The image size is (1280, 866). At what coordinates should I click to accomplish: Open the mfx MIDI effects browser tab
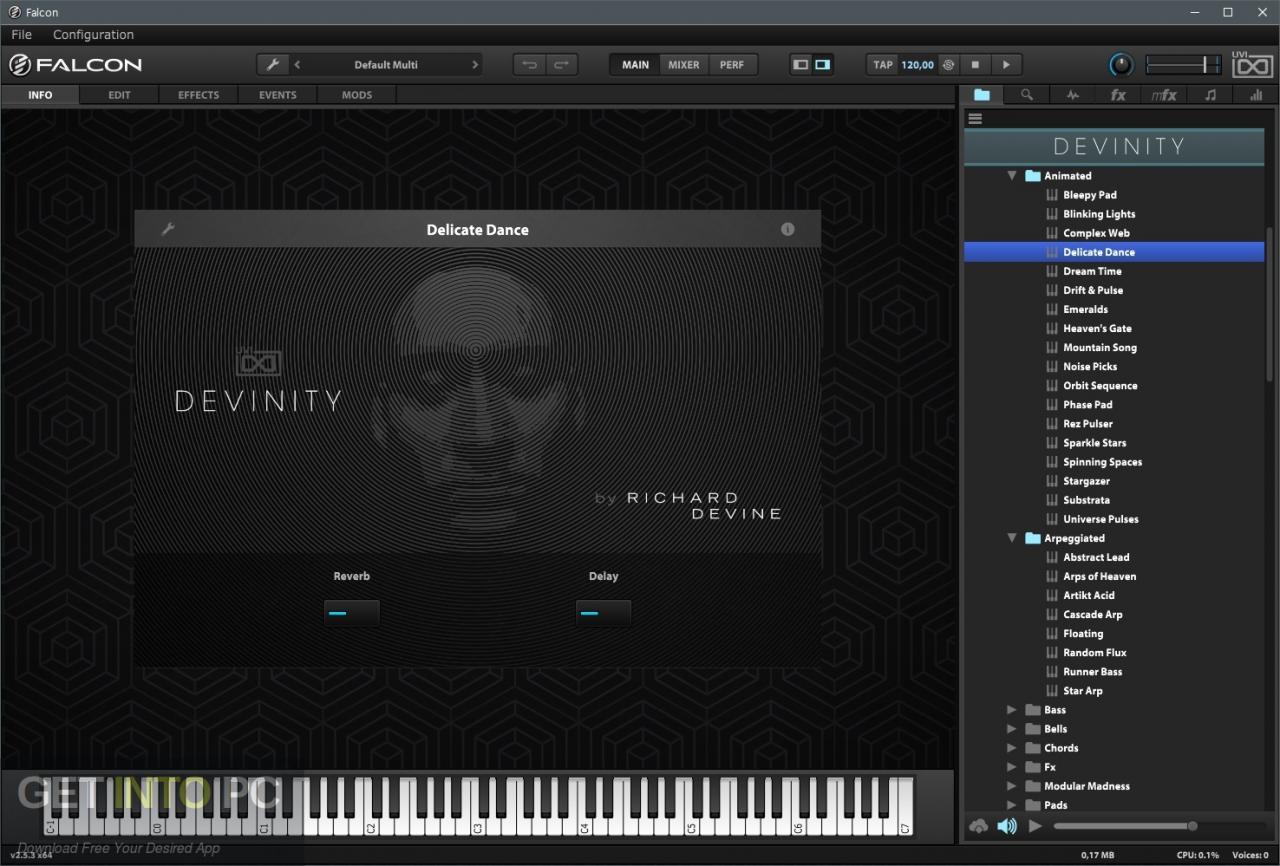[1164, 95]
